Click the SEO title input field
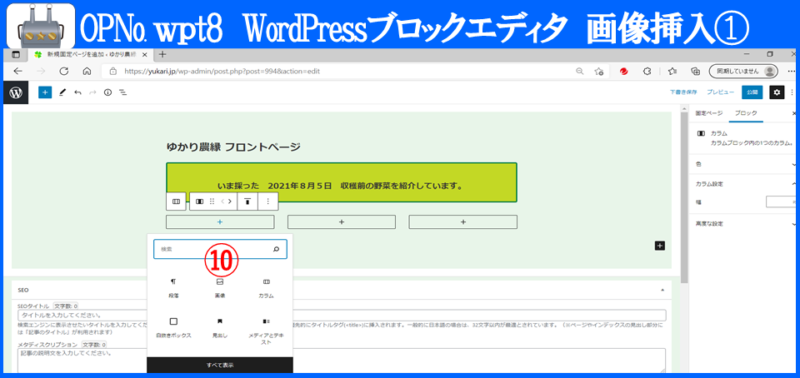800x378 pixels. (342, 315)
